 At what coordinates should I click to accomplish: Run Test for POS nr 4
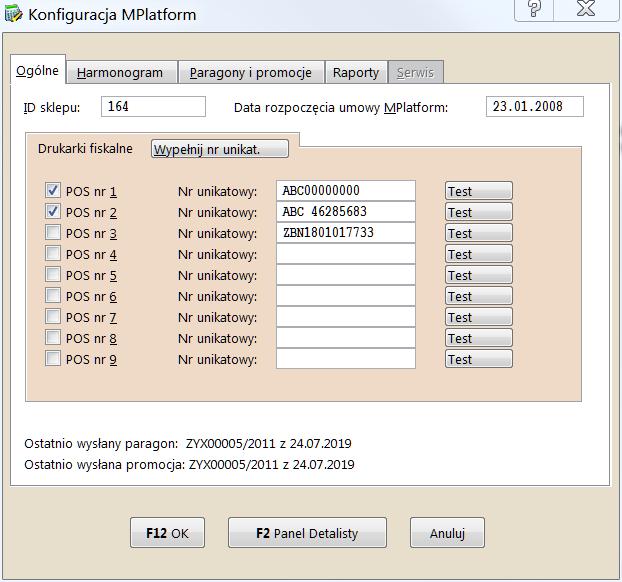click(479, 254)
